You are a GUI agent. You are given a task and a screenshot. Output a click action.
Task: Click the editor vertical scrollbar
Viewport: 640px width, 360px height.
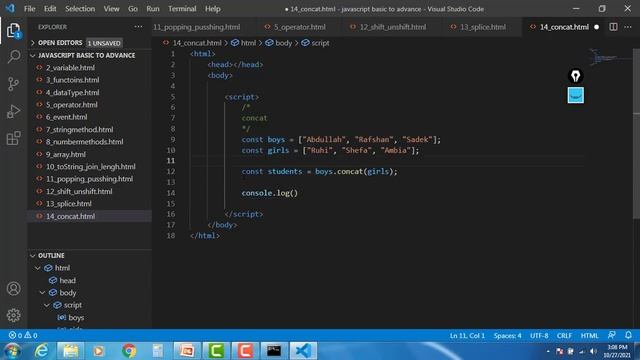point(636,135)
